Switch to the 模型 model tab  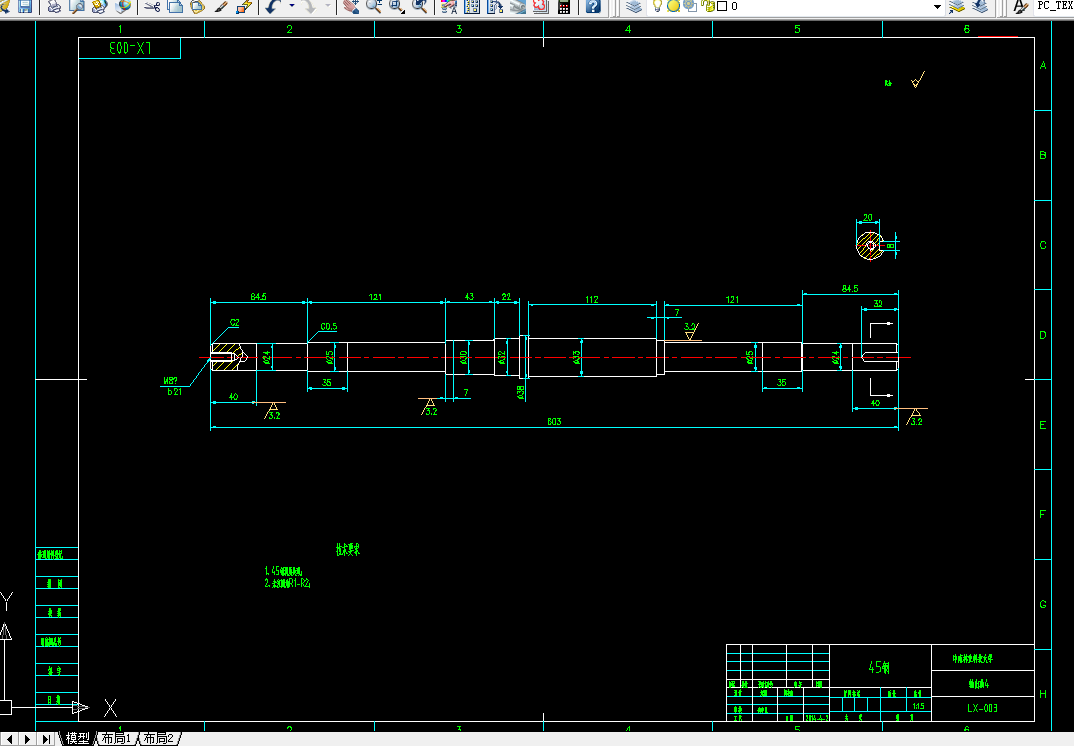click(77, 738)
